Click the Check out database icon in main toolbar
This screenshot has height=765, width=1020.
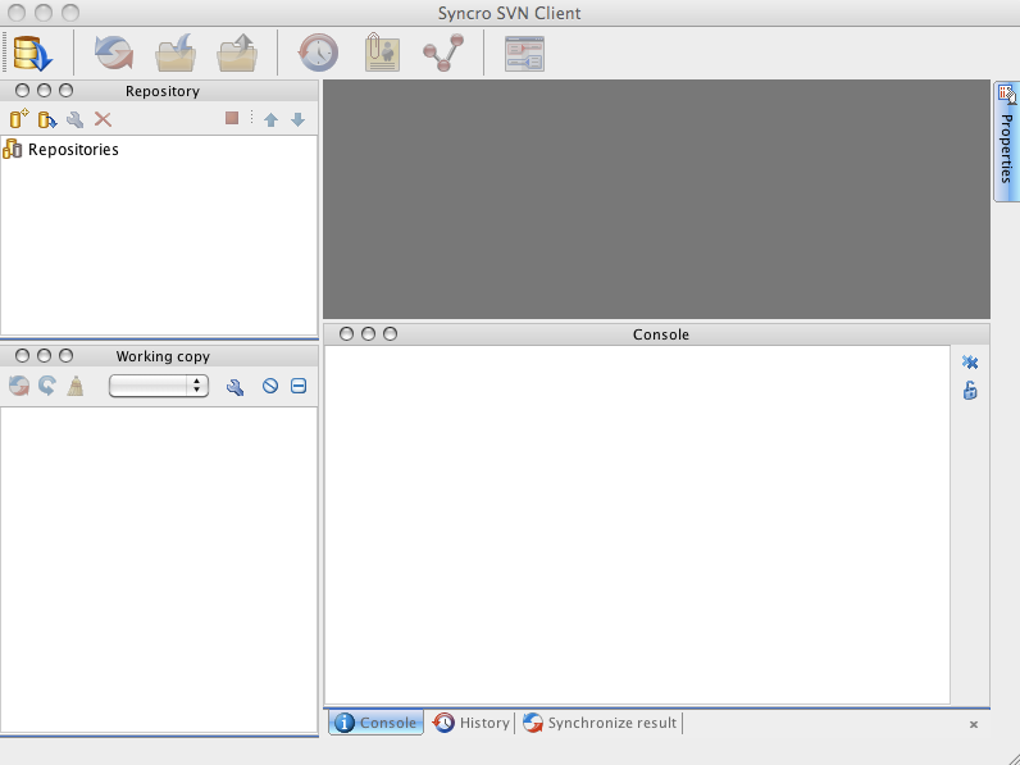pos(33,53)
